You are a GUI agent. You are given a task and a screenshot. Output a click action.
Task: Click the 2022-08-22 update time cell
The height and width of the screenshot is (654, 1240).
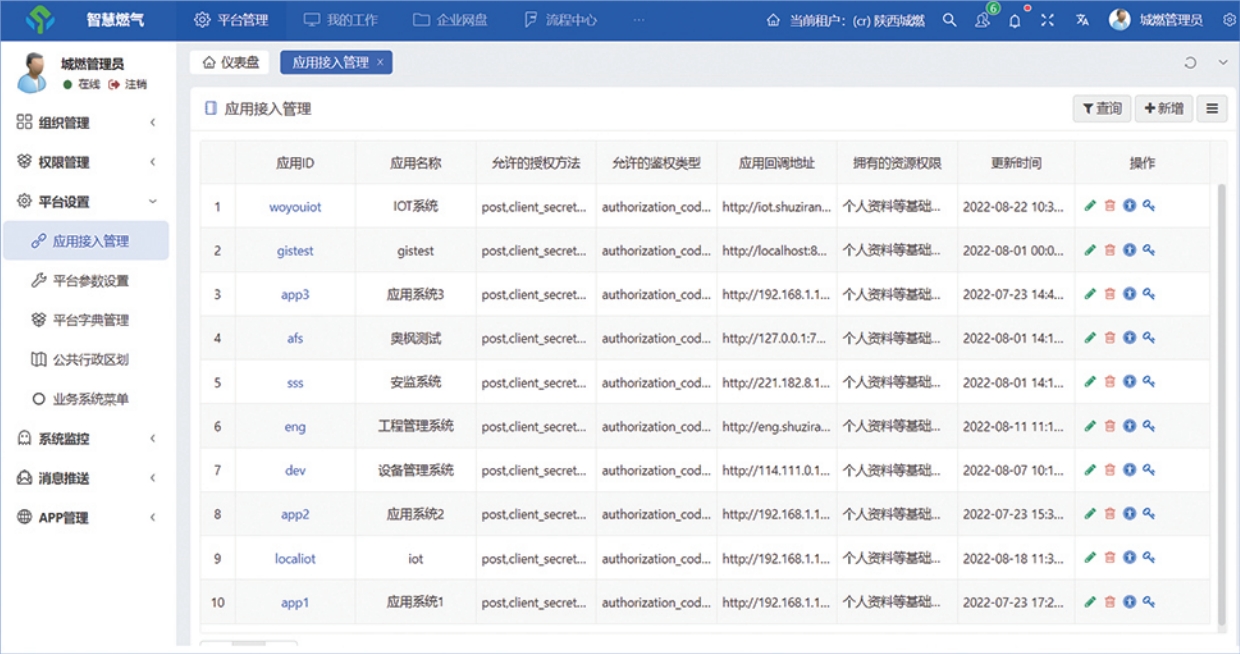[x=1016, y=207]
